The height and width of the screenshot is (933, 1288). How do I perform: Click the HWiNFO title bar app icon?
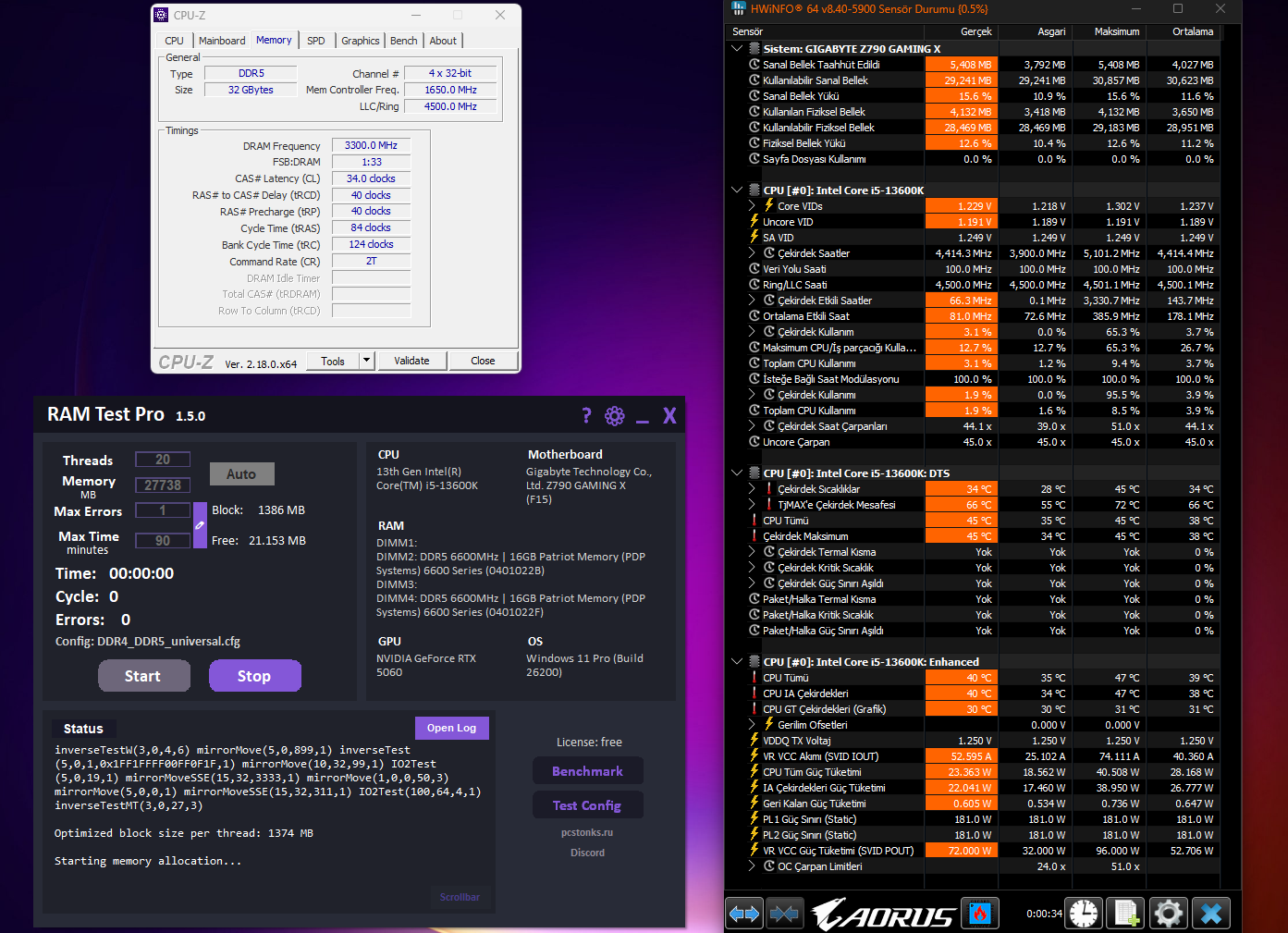pos(739,8)
